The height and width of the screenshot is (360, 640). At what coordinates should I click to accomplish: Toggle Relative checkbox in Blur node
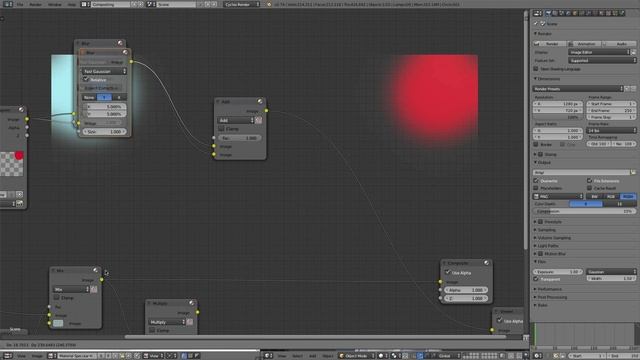86,80
